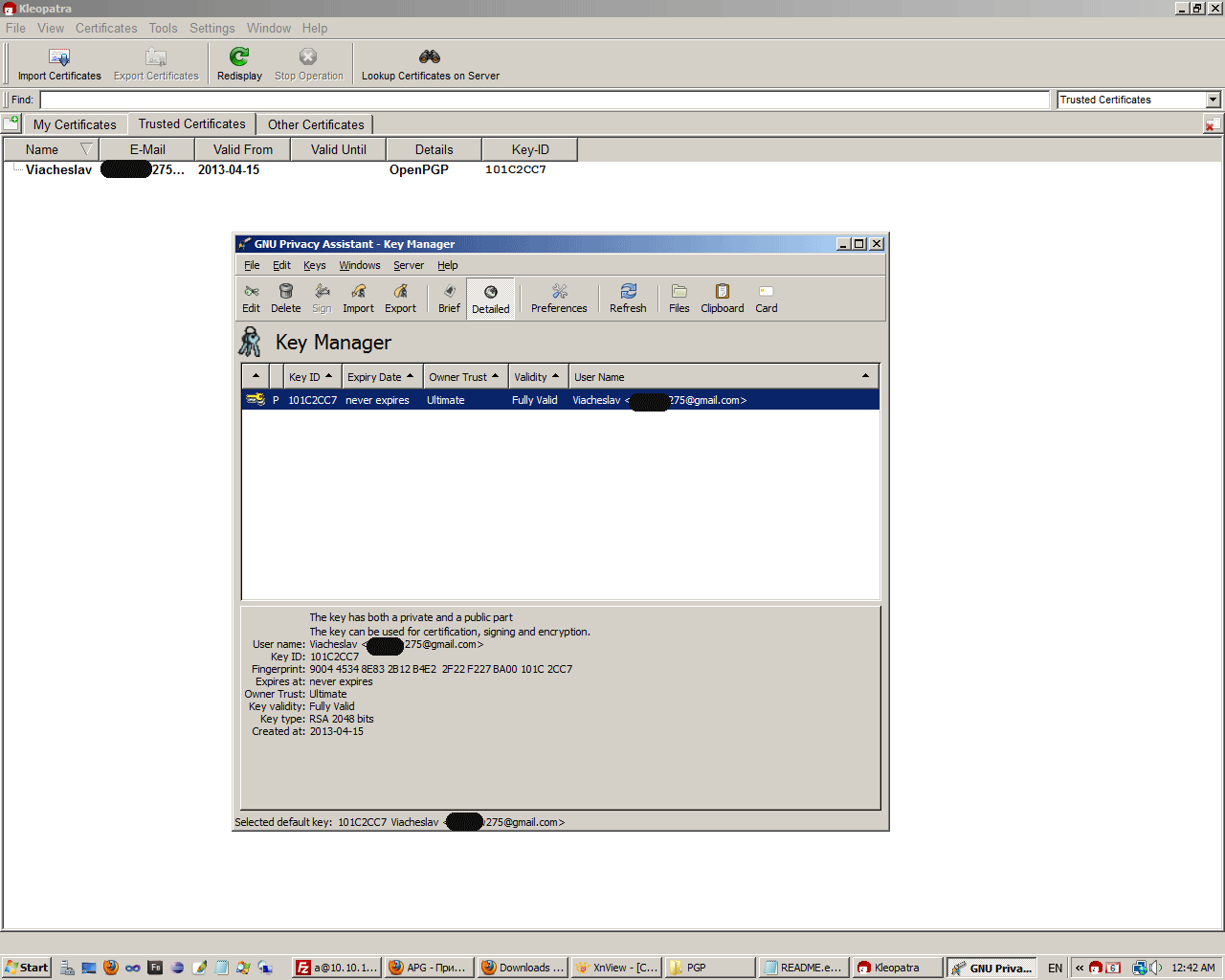
Task: Sort Kleopatra list by Details column
Action: [x=434, y=149]
